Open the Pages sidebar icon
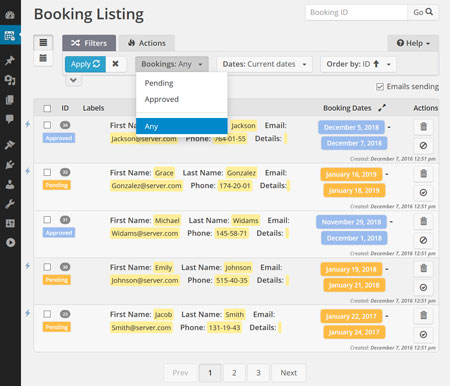450x386 pixels. (10, 100)
